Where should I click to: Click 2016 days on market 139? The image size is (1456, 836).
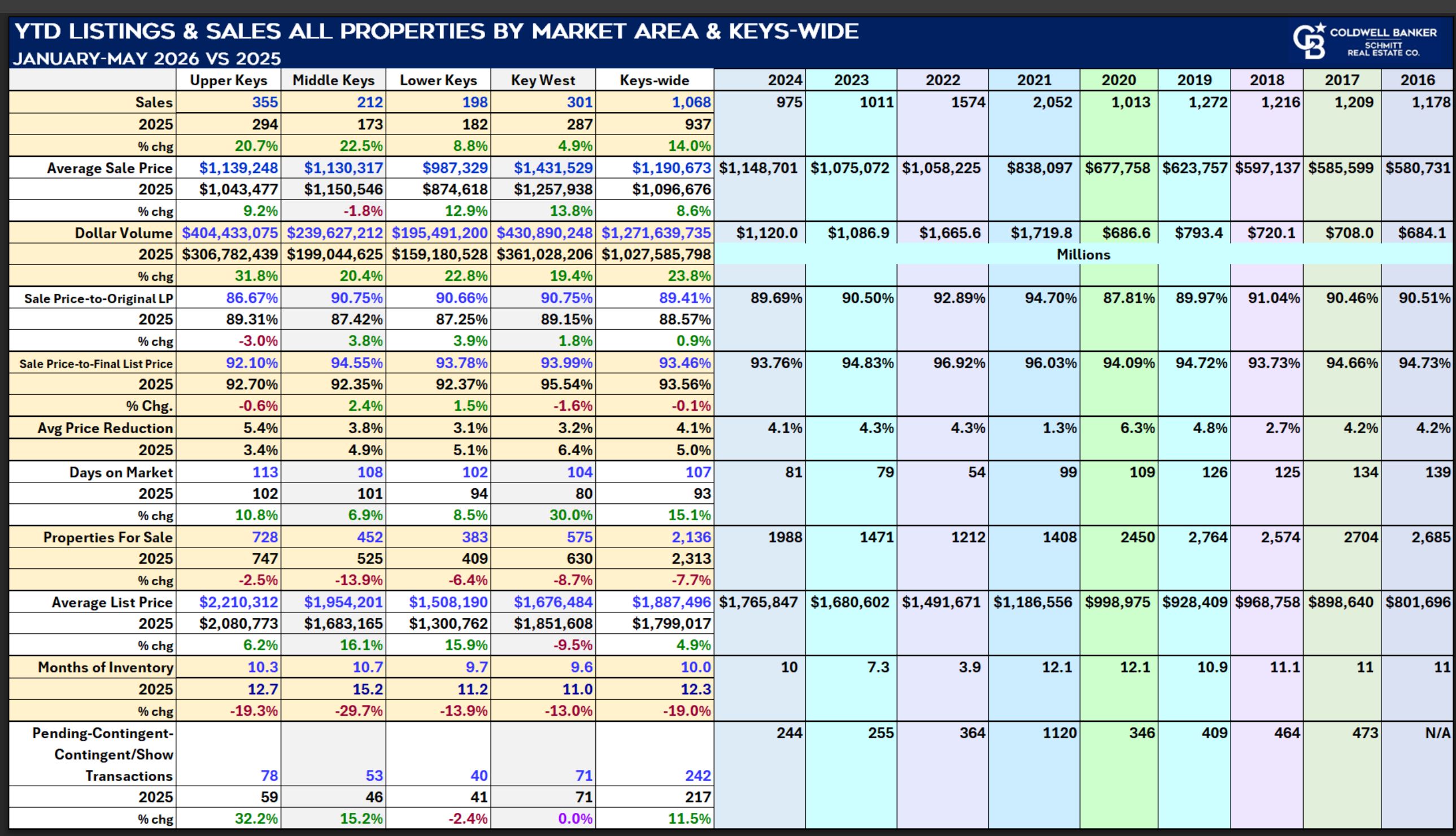tap(1437, 473)
